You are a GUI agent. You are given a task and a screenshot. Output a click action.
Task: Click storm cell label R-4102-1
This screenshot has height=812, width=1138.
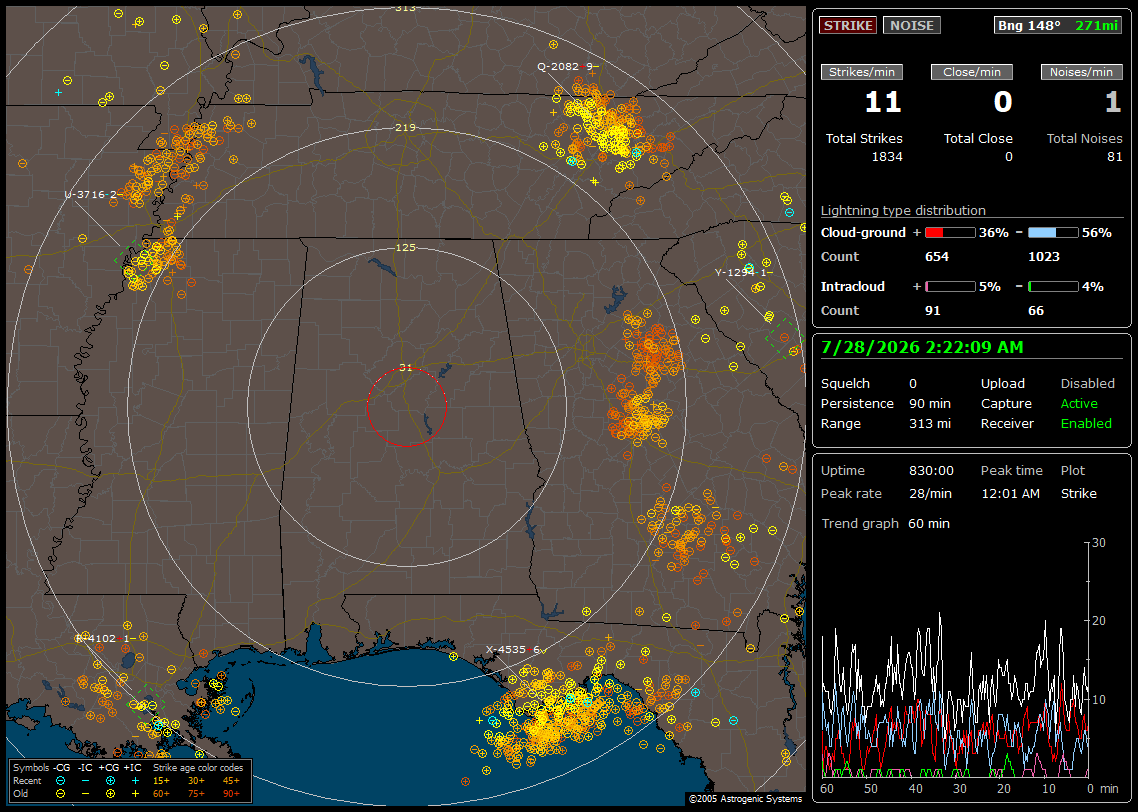[105, 638]
